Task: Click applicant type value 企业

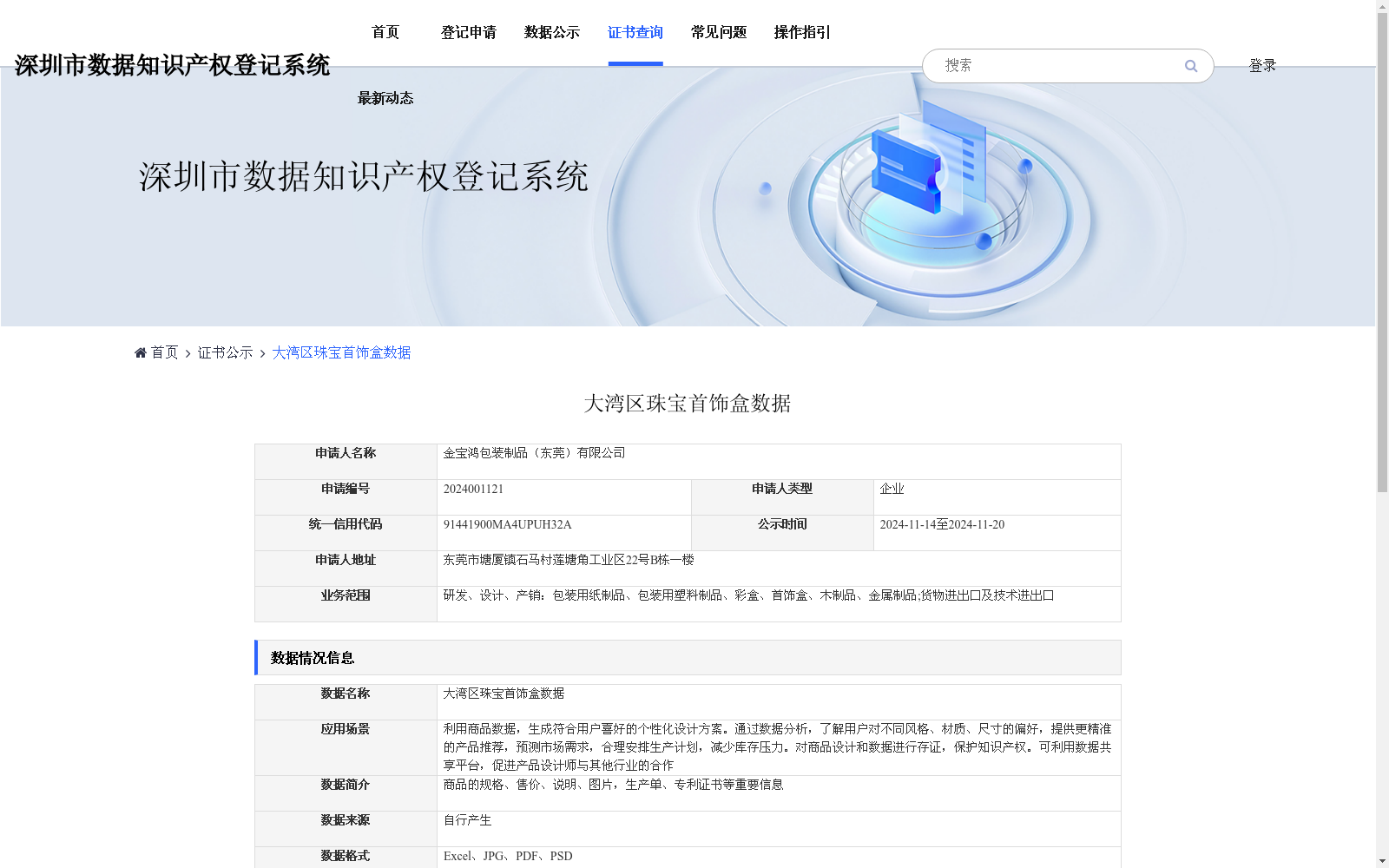Action: point(892,490)
